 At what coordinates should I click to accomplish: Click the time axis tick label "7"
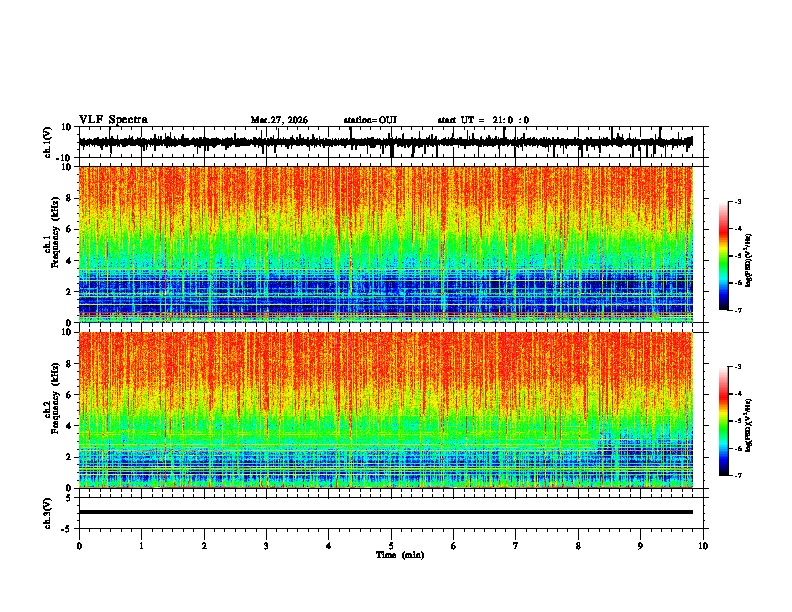pos(516,546)
